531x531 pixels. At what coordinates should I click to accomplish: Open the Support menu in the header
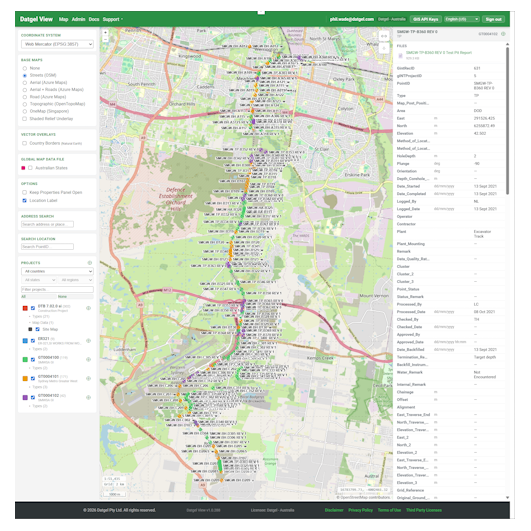coord(112,19)
